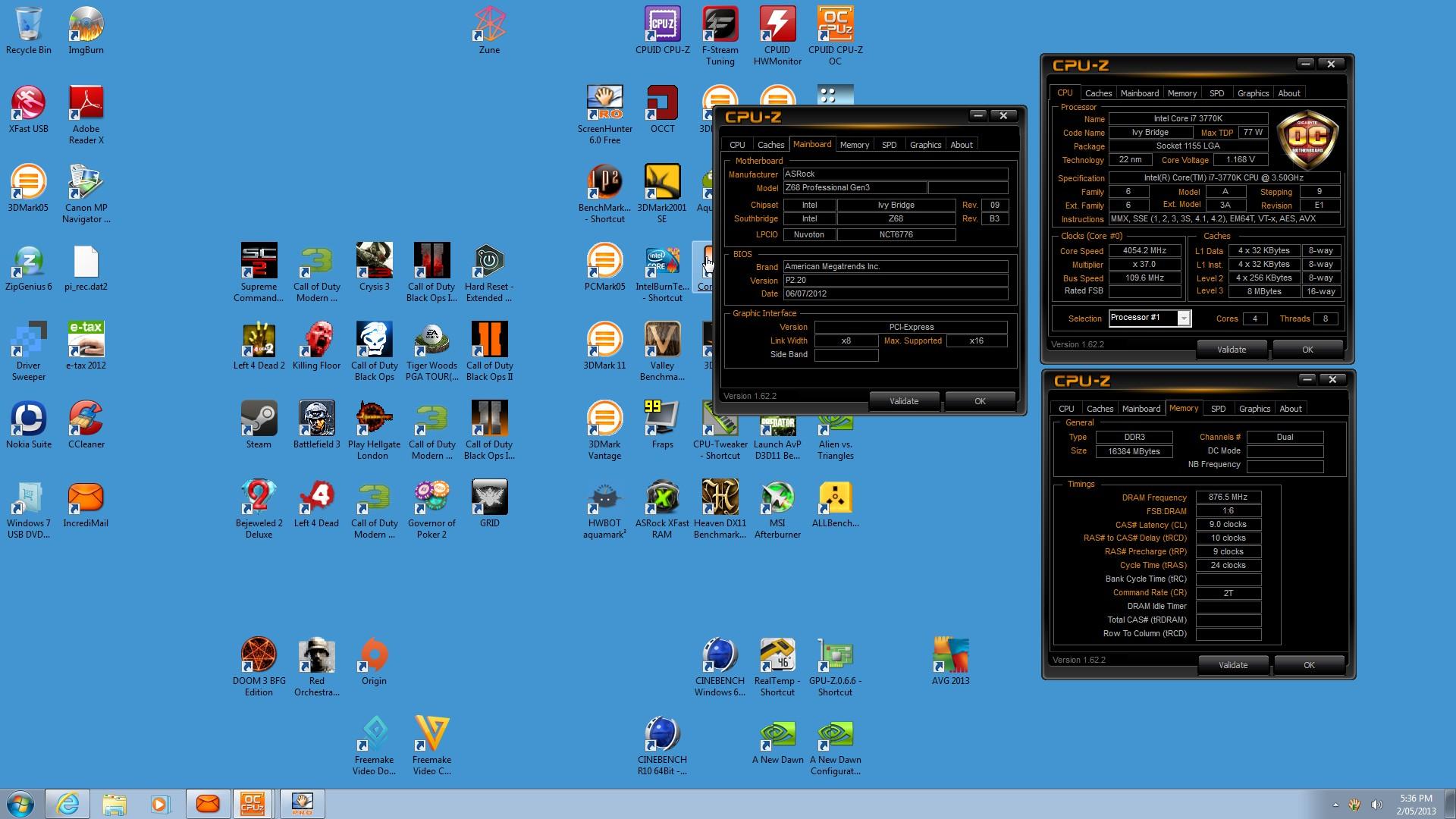Image resolution: width=1456 pixels, height=819 pixels.
Task: Click the BIOS Version field P2.20
Action: coord(895,281)
